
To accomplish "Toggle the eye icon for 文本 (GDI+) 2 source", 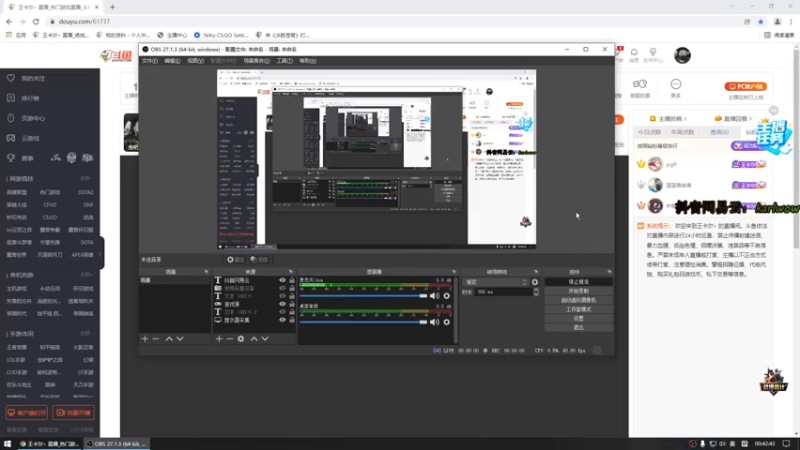I will click(x=282, y=312).
